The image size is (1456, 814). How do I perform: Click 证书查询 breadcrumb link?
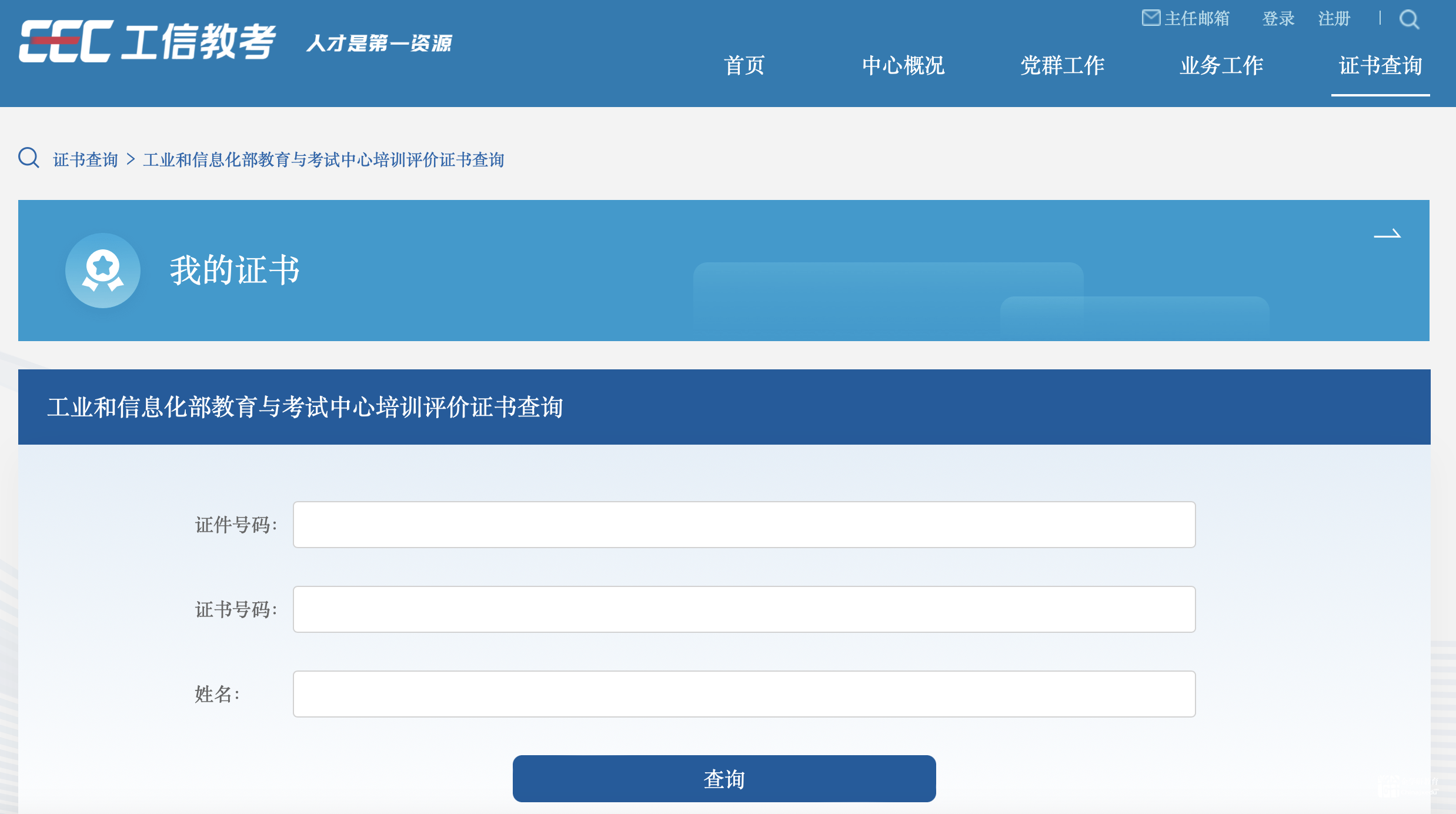[85, 160]
